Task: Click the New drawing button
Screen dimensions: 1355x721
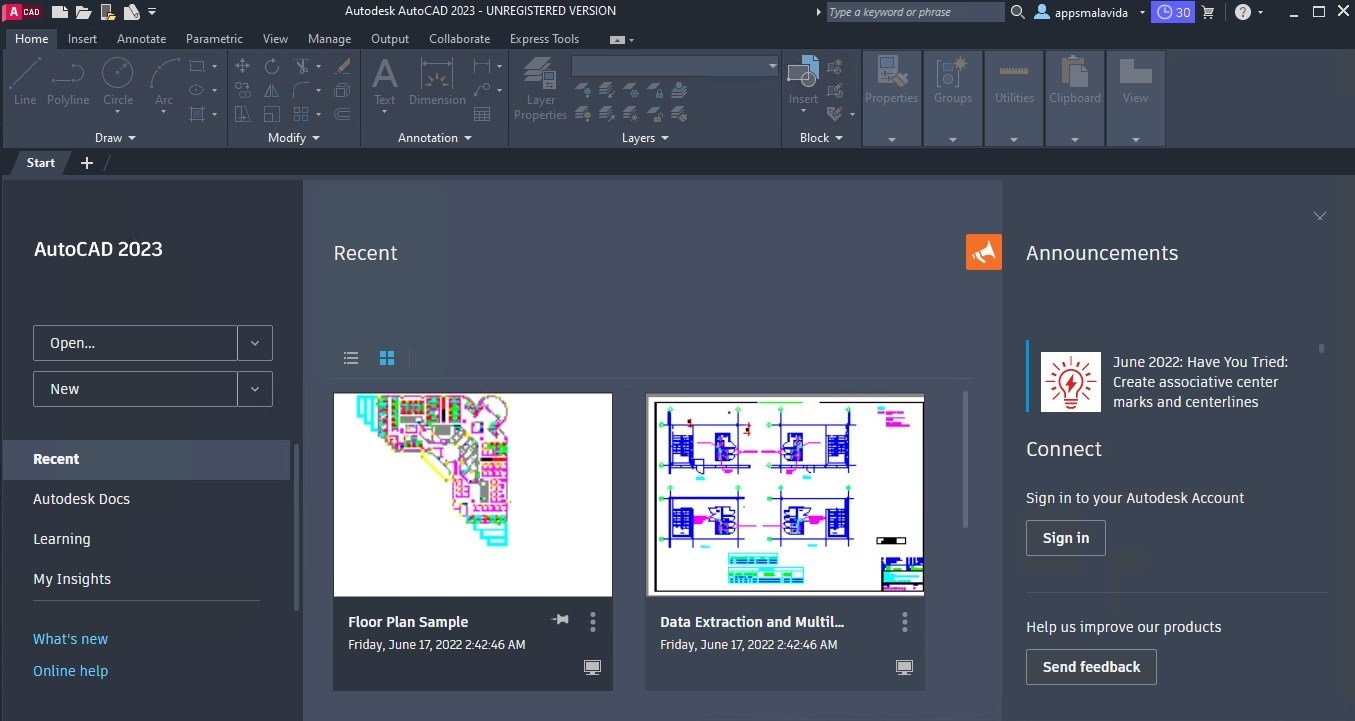Action: click(135, 389)
